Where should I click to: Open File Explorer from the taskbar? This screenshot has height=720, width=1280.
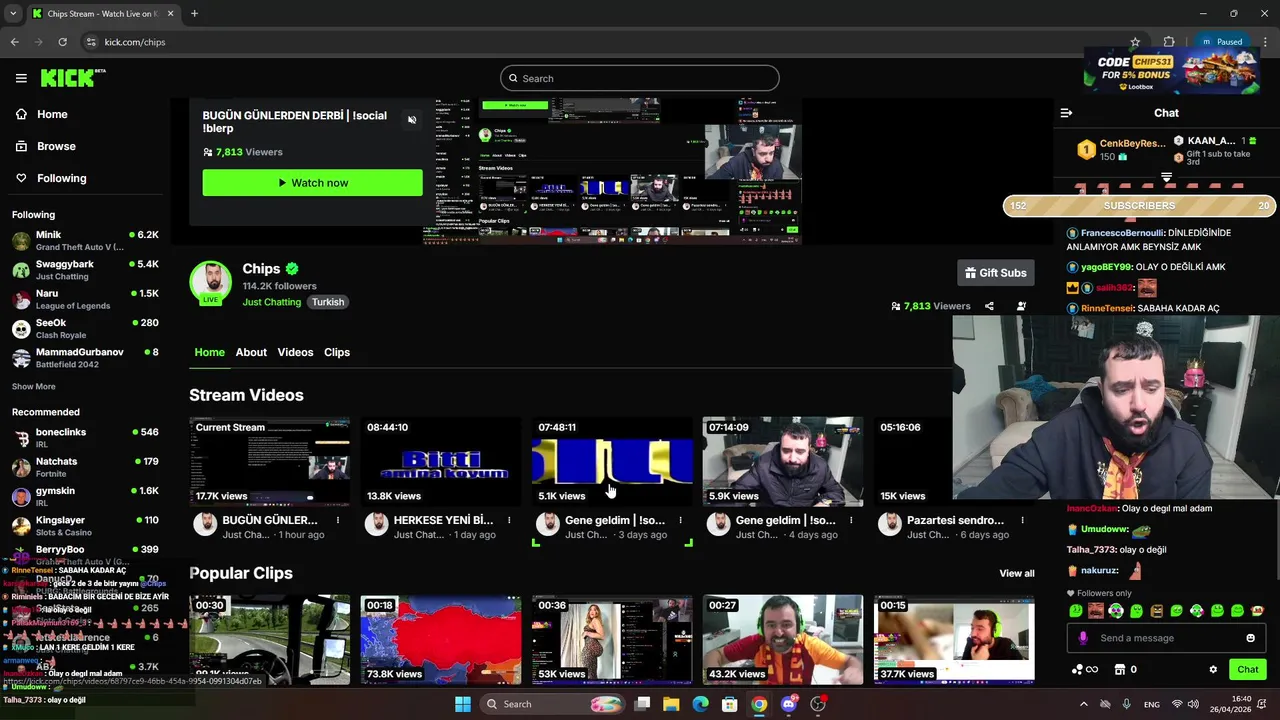click(x=671, y=704)
